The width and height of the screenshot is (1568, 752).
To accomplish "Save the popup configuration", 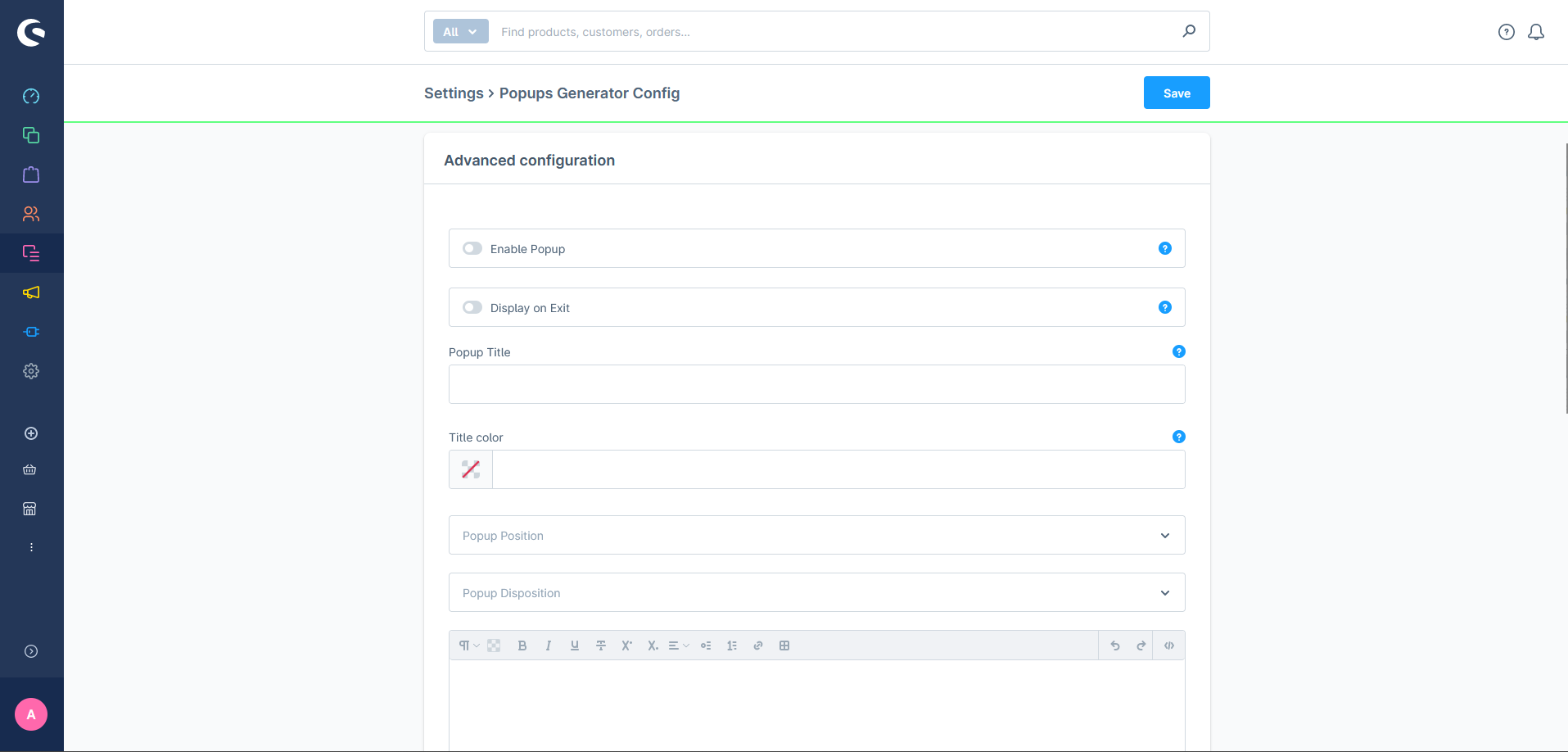I will pos(1177,93).
